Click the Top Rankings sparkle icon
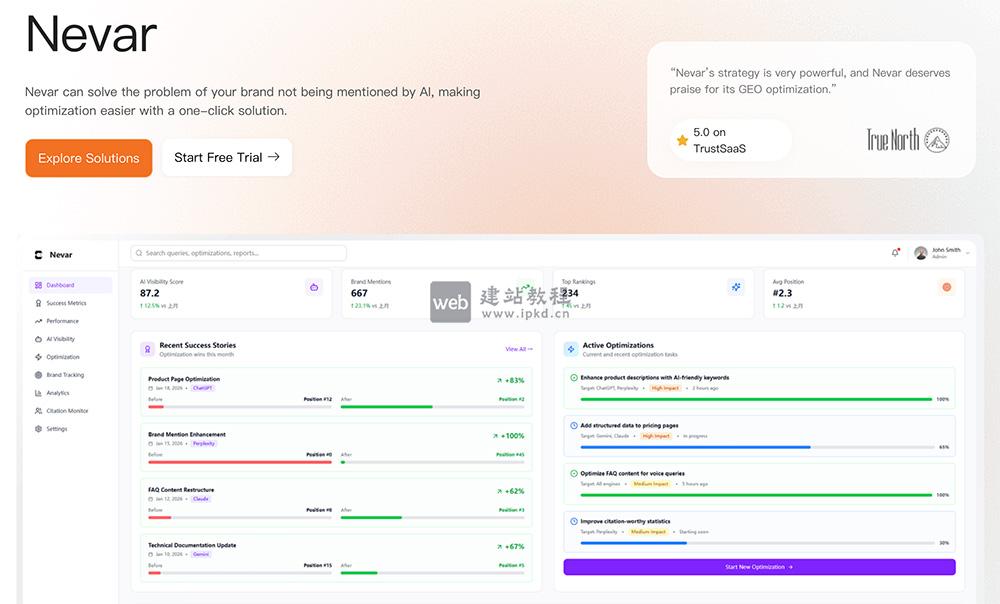 tap(736, 287)
